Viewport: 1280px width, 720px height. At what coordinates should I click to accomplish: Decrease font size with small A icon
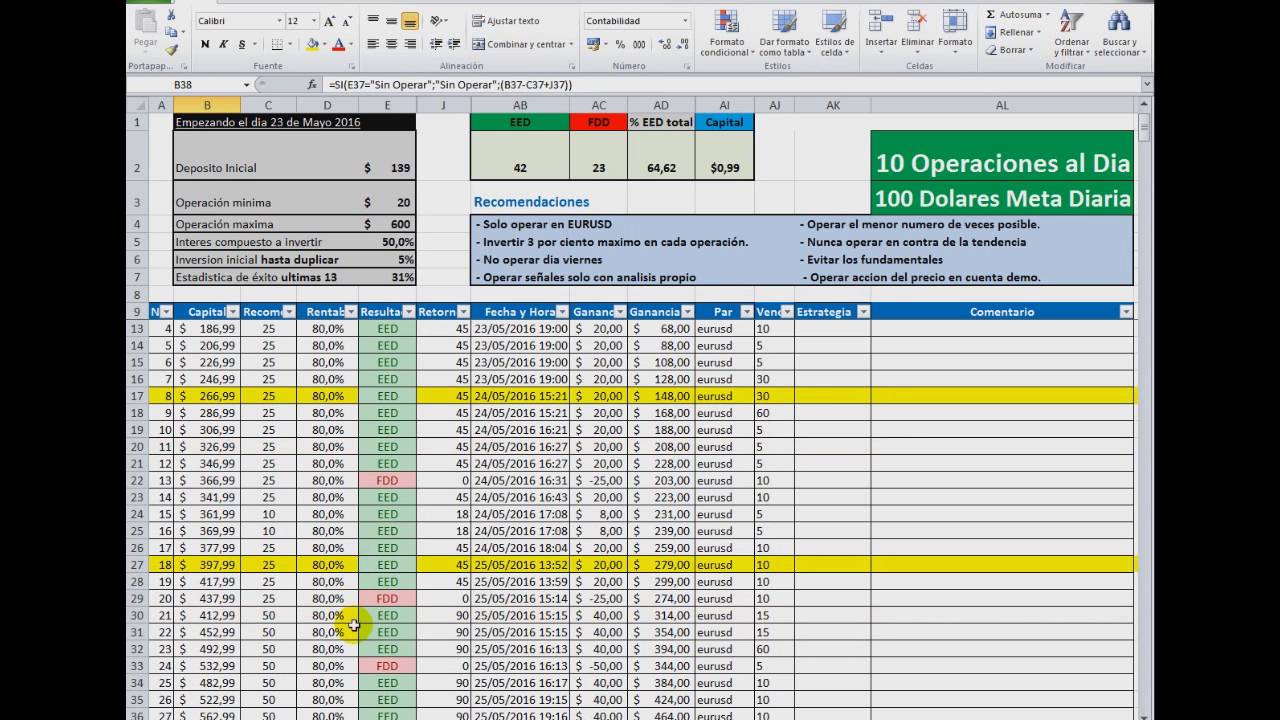click(346, 20)
